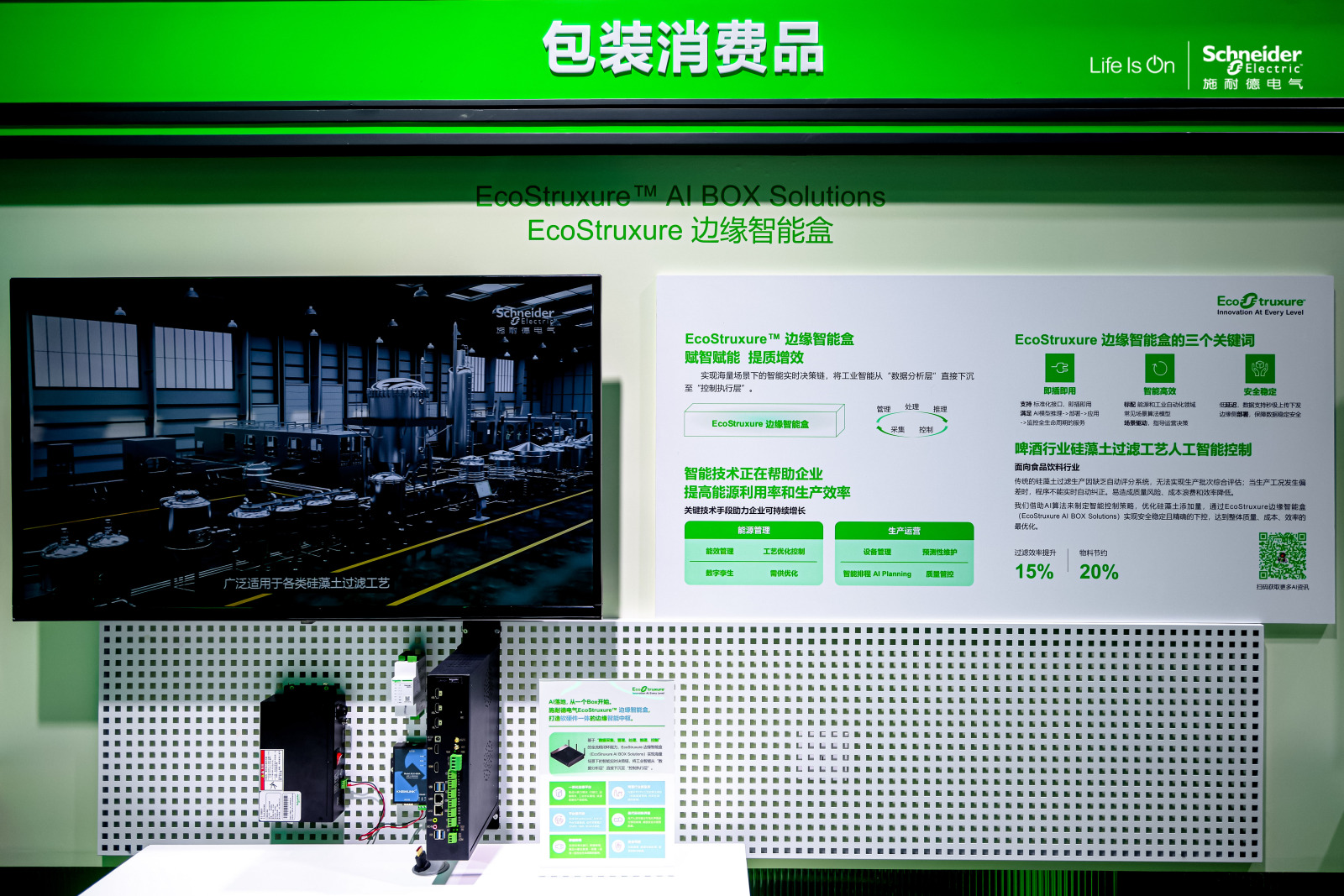The width and height of the screenshot is (1344, 896).
Task: Click the 处理 label in the cycle diagram
Action: 912,406
